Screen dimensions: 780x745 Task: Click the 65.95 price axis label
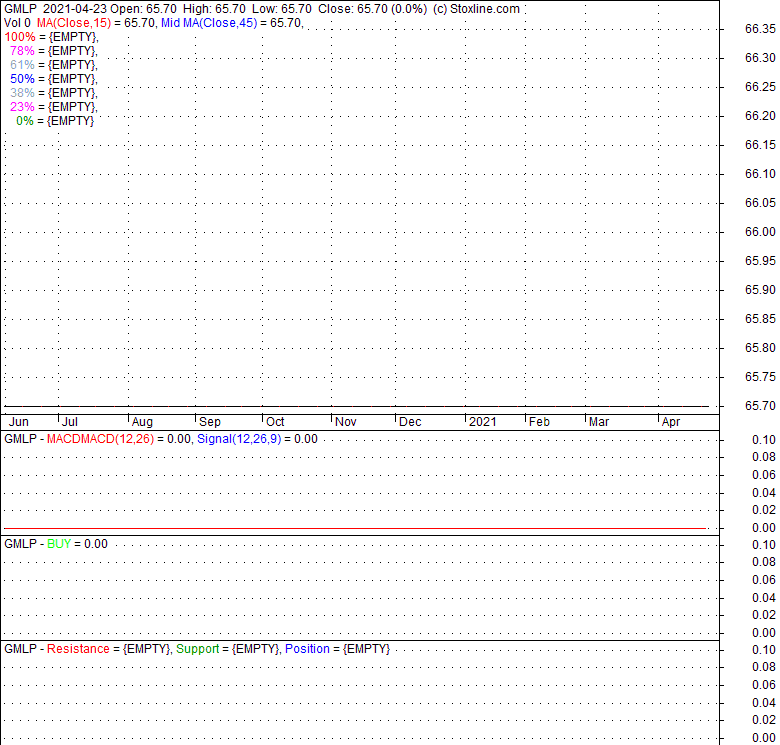coord(760,261)
